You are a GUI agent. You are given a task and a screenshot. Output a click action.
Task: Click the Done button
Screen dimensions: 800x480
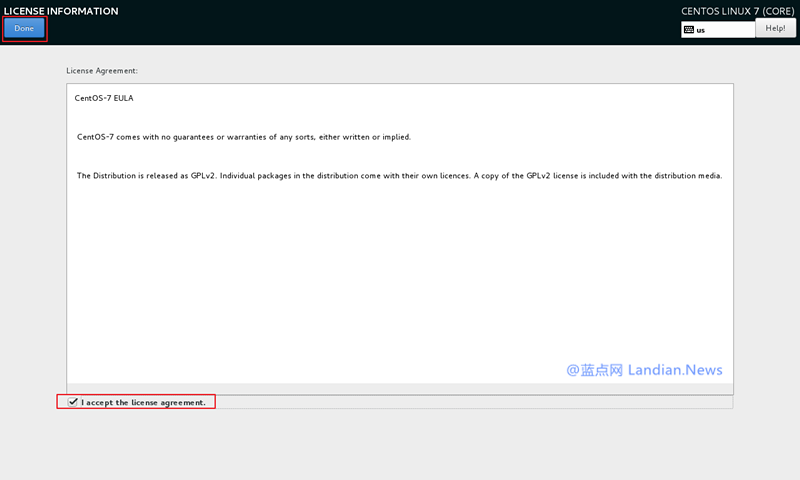click(24, 28)
